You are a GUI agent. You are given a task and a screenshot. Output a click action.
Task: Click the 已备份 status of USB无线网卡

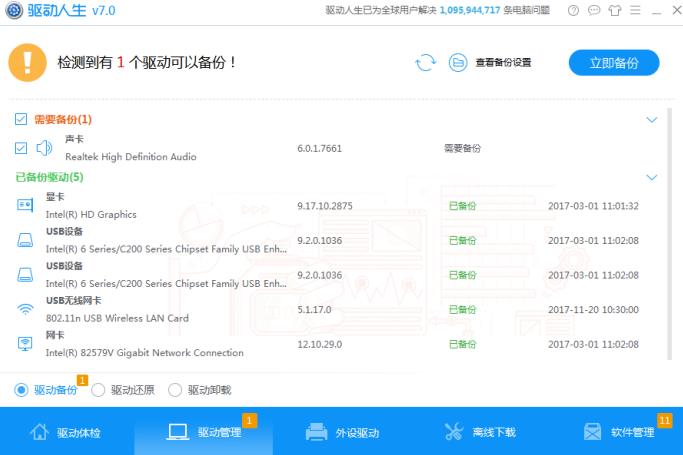tap(463, 310)
